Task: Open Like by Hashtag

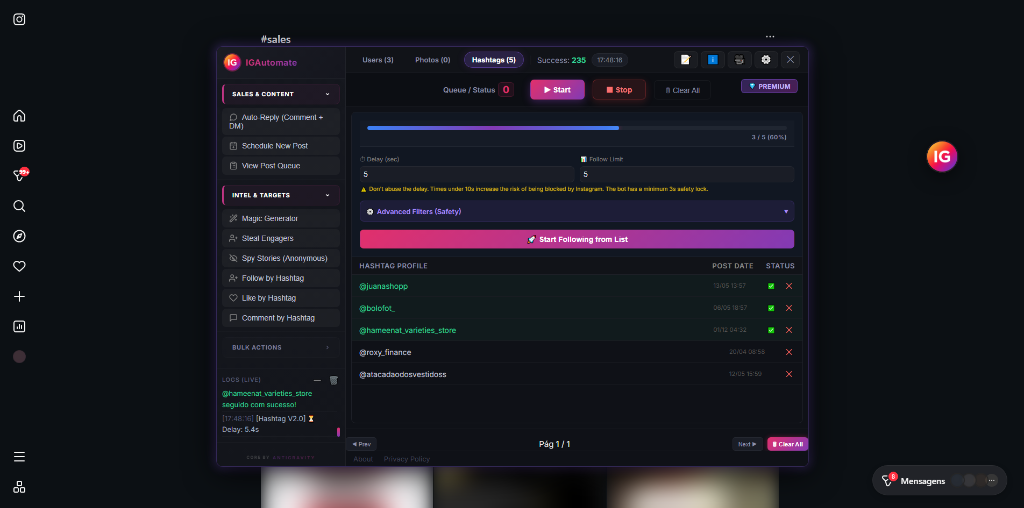Action: 281,298
